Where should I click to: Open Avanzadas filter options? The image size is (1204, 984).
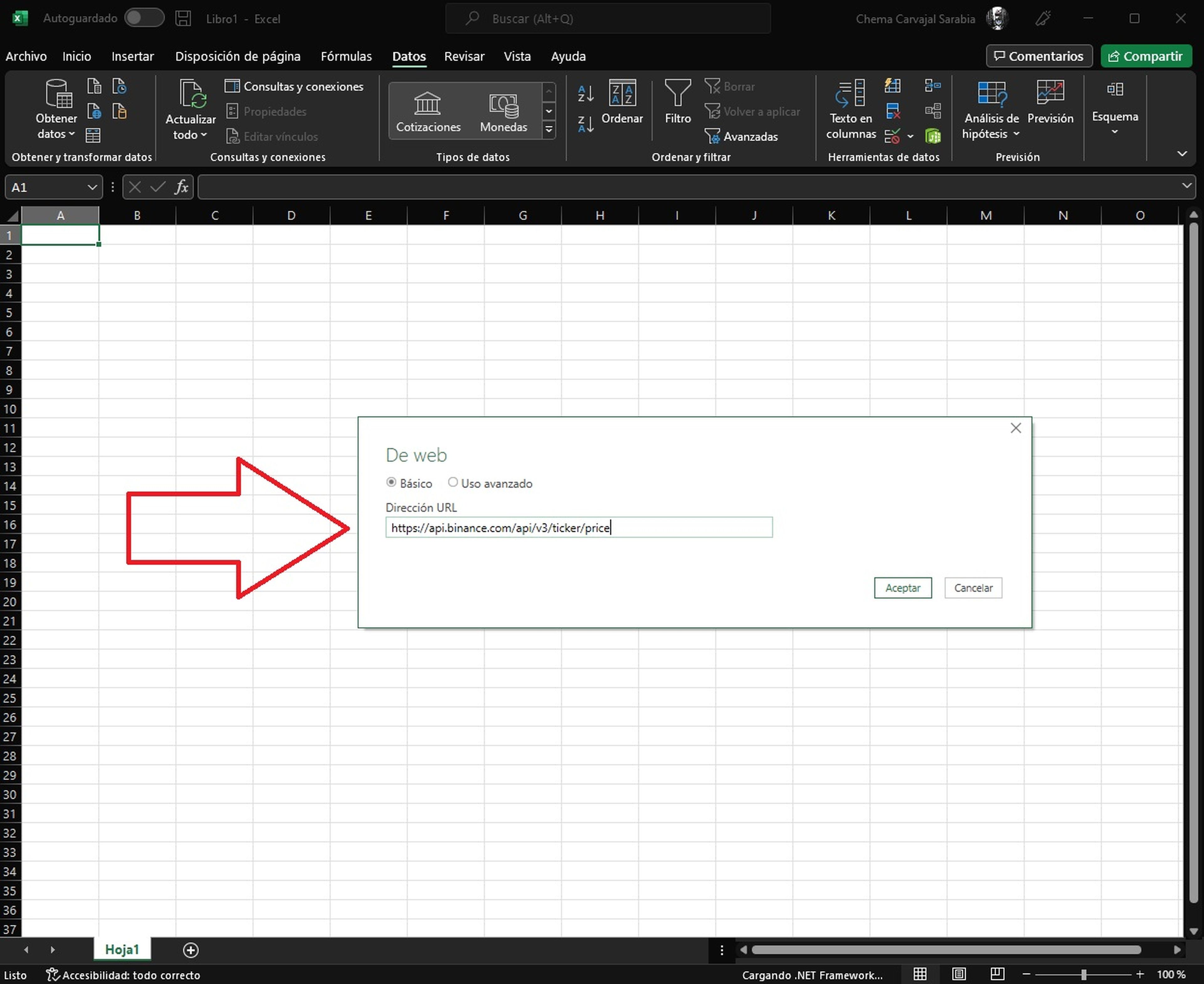coord(742,136)
